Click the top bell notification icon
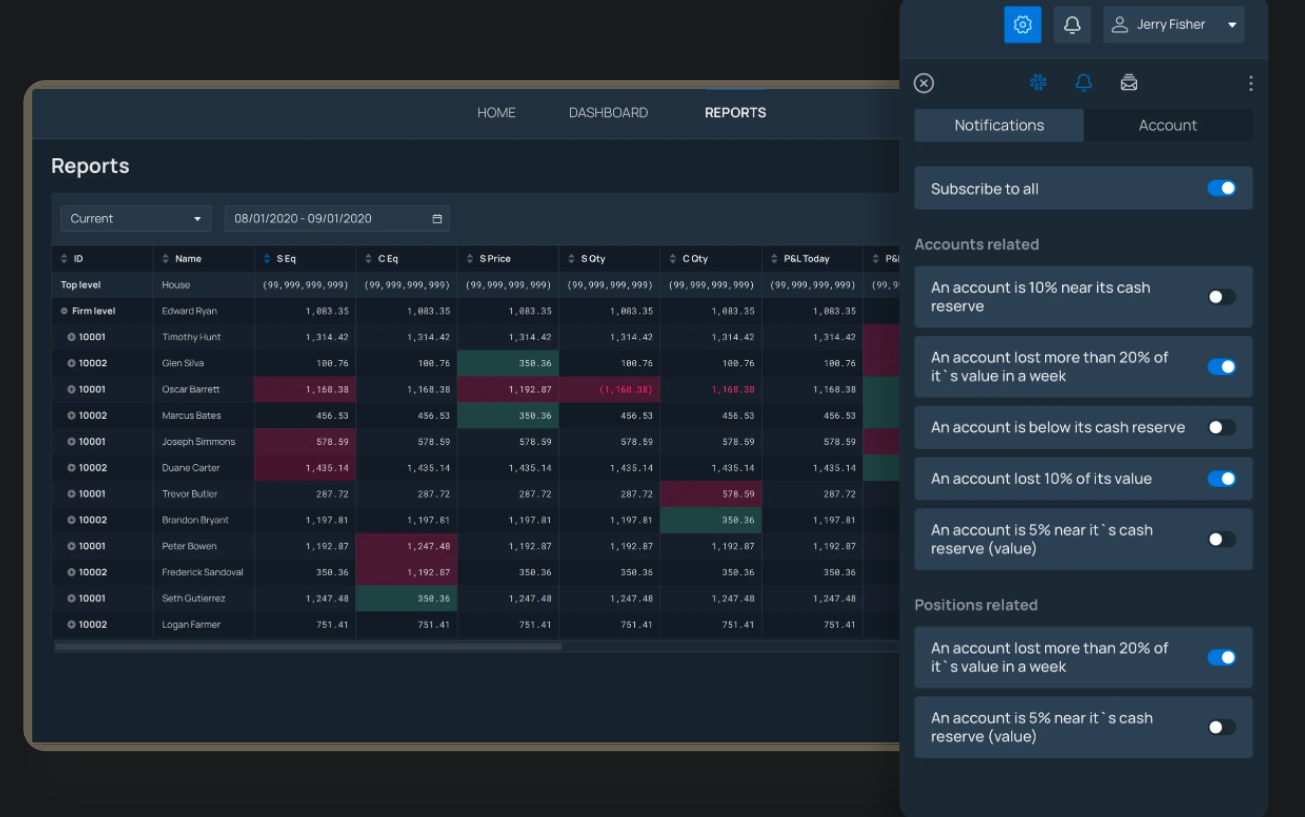 click(1071, 24)
